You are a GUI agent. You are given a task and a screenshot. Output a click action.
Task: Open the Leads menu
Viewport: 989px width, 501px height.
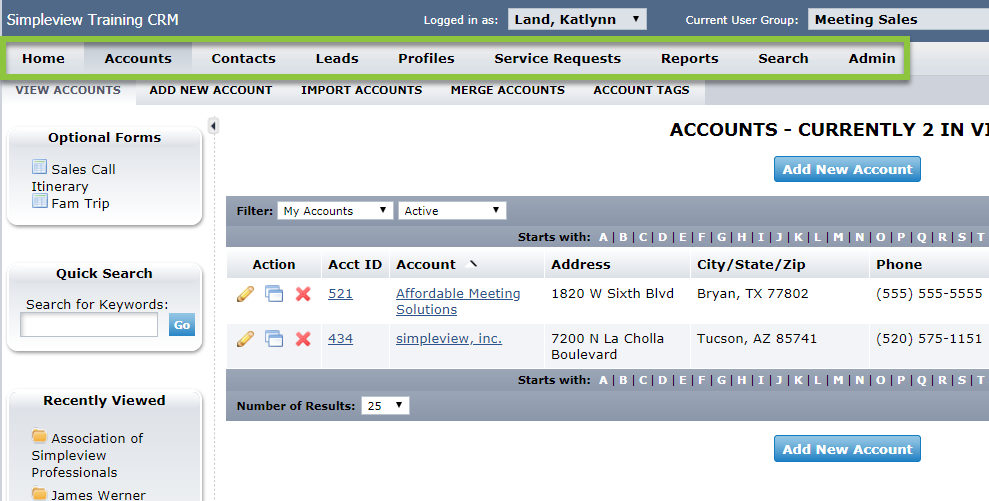click(x=337, y=59)
